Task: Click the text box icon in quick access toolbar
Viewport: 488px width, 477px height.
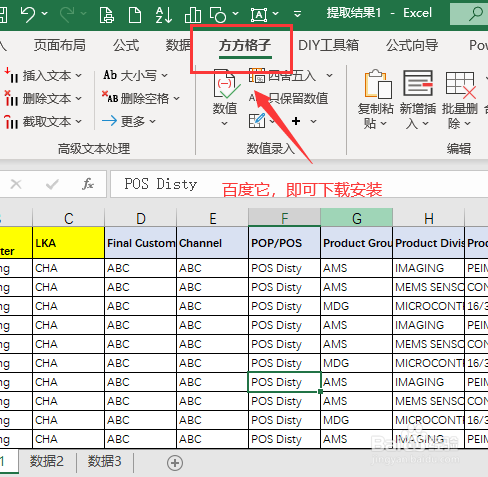Action: (259, 15)
